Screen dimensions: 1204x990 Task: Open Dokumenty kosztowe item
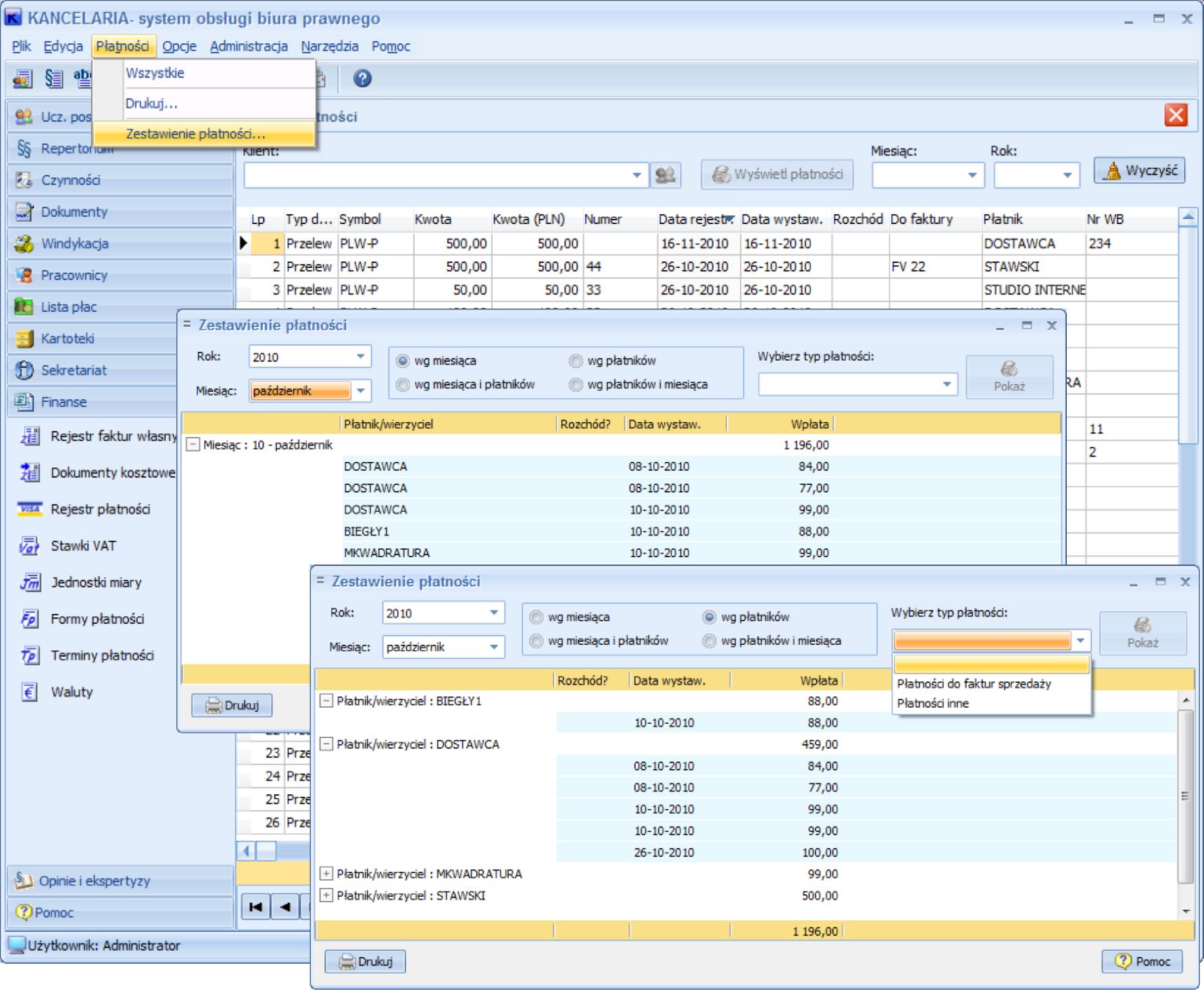click(98, 473)
